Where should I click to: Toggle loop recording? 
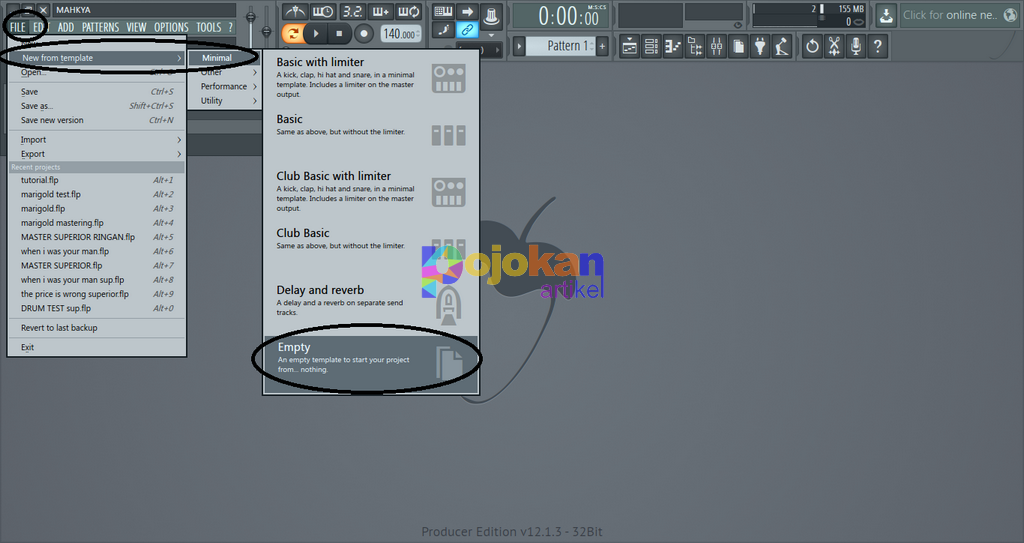409,12
